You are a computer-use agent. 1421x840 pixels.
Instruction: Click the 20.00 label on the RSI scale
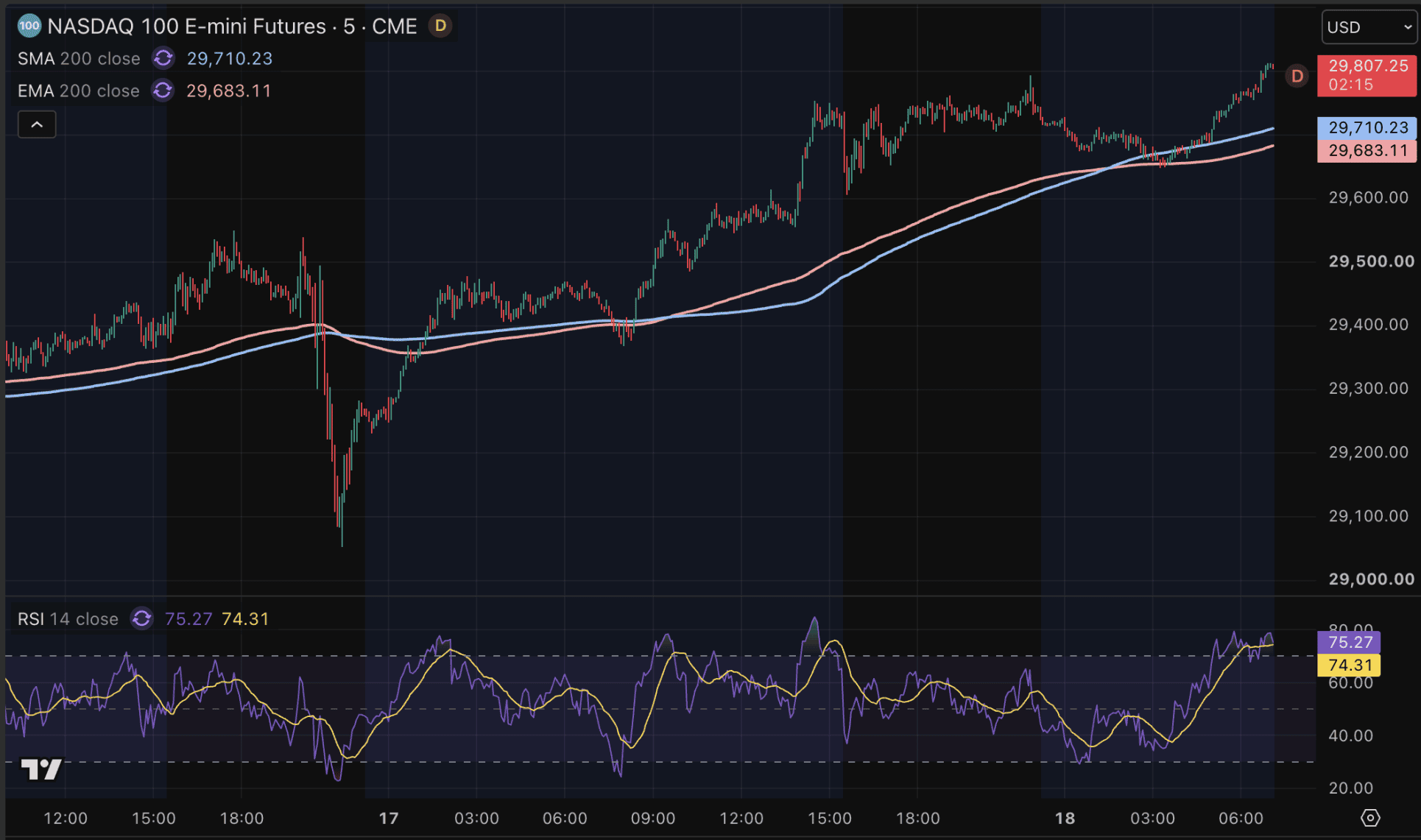click(1350, 788)
